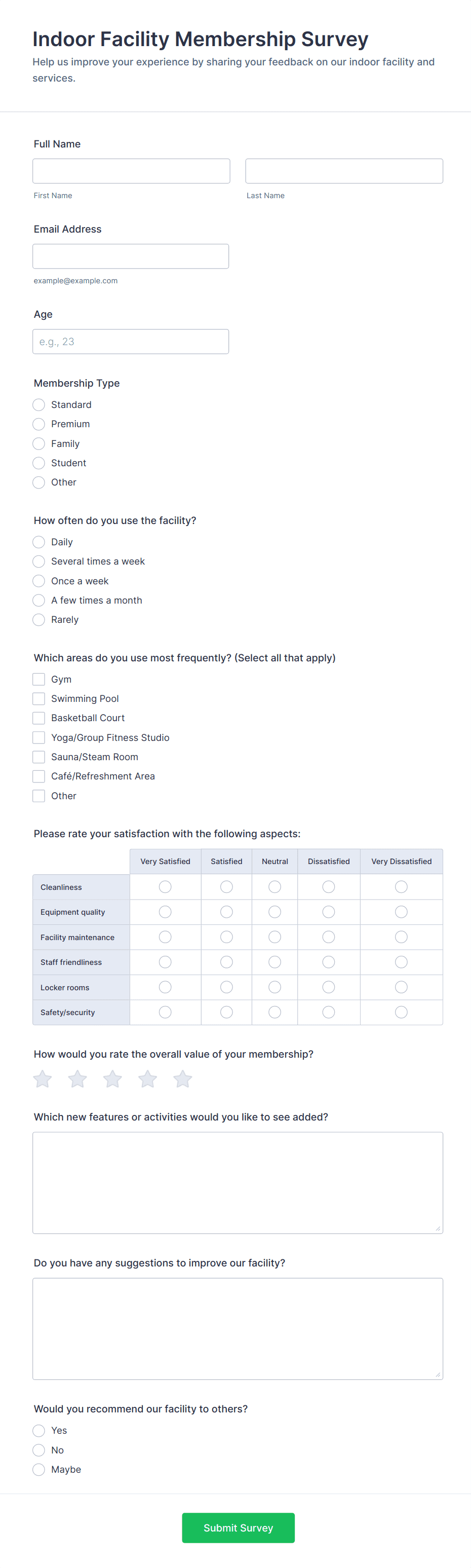
Task: Mark Cleanliness as Very Satisfied
Action: (x=165, y=887)
